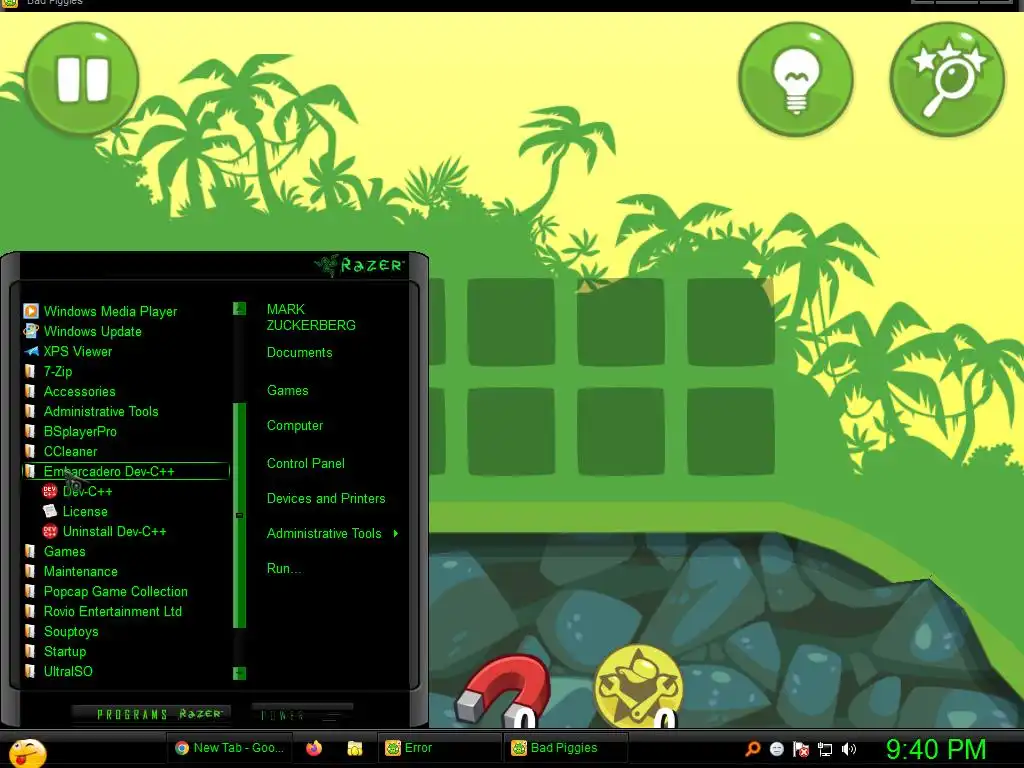Image resolution: width=1024 pixels, height=768 pixels.
Task: Open Control Panel
Action: point(306,464)
